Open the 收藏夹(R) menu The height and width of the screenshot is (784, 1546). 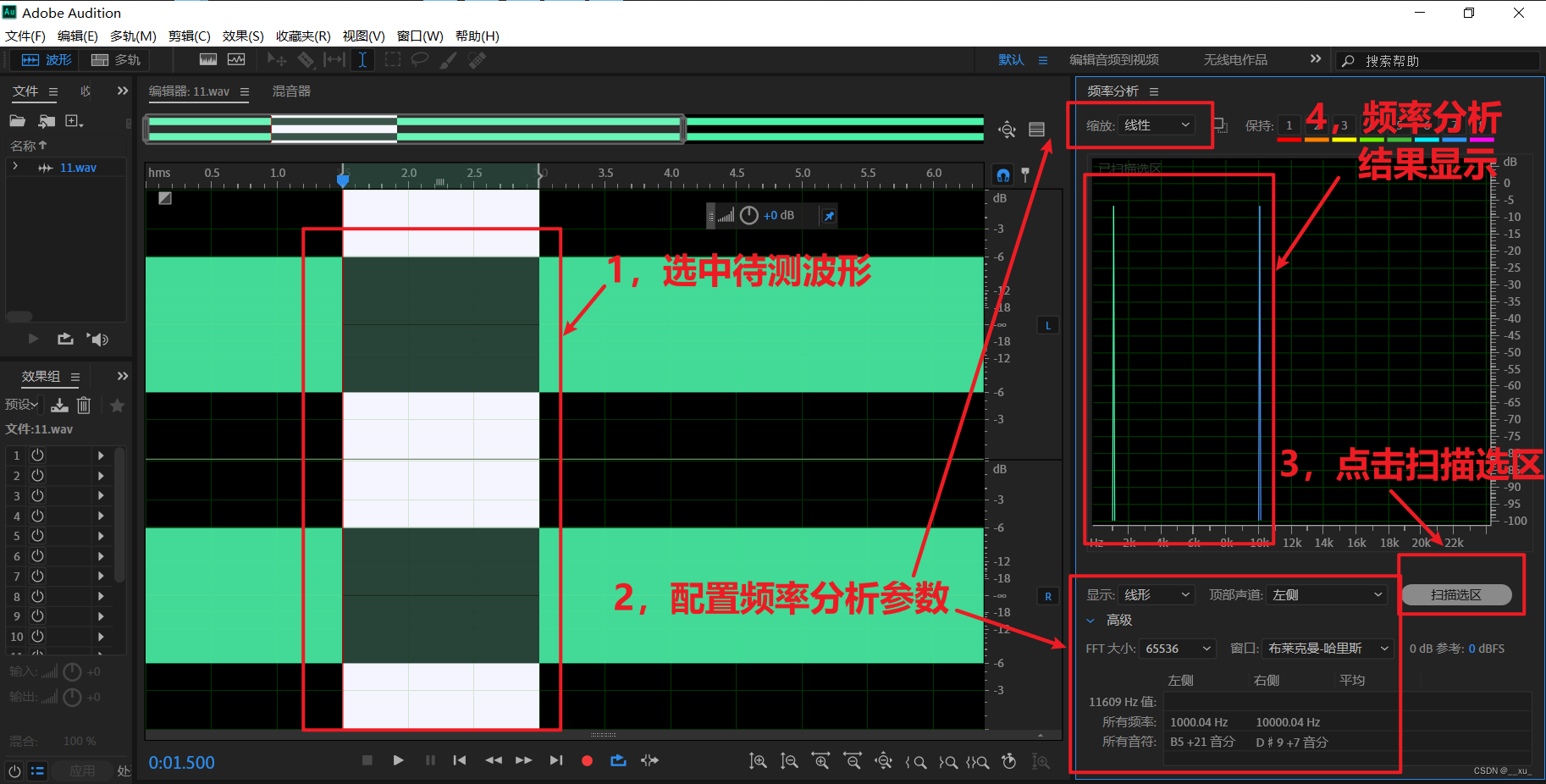click(x=303, y=36)
